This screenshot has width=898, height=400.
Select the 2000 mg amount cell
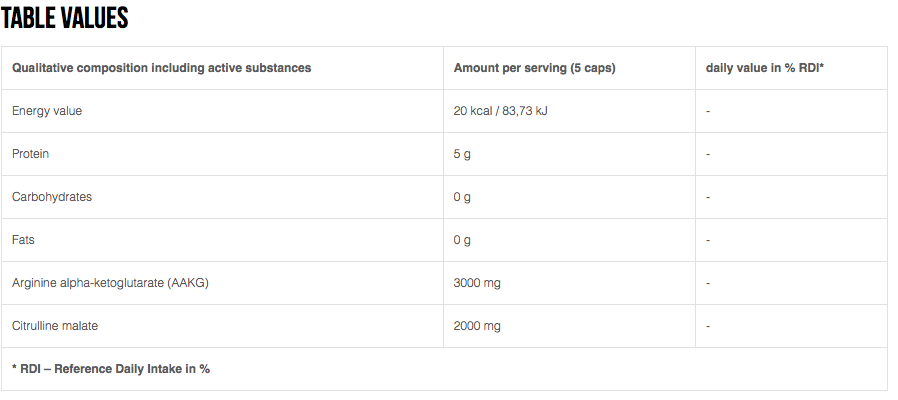(x=477, y=326)
